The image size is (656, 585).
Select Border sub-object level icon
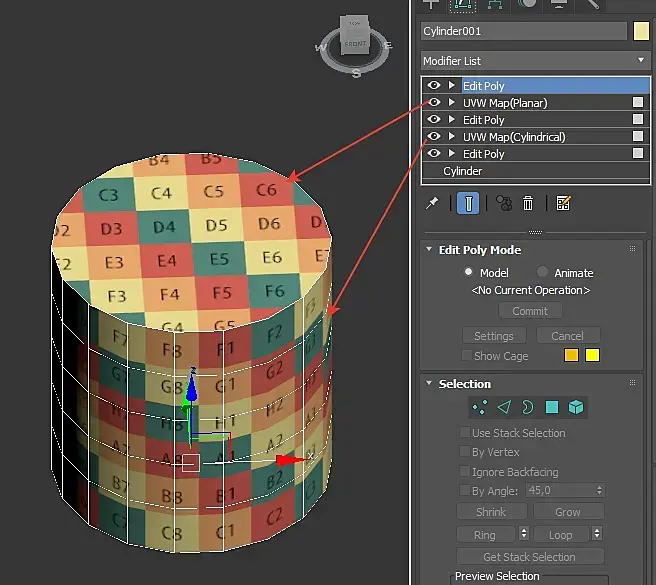(x=528, y=407)
